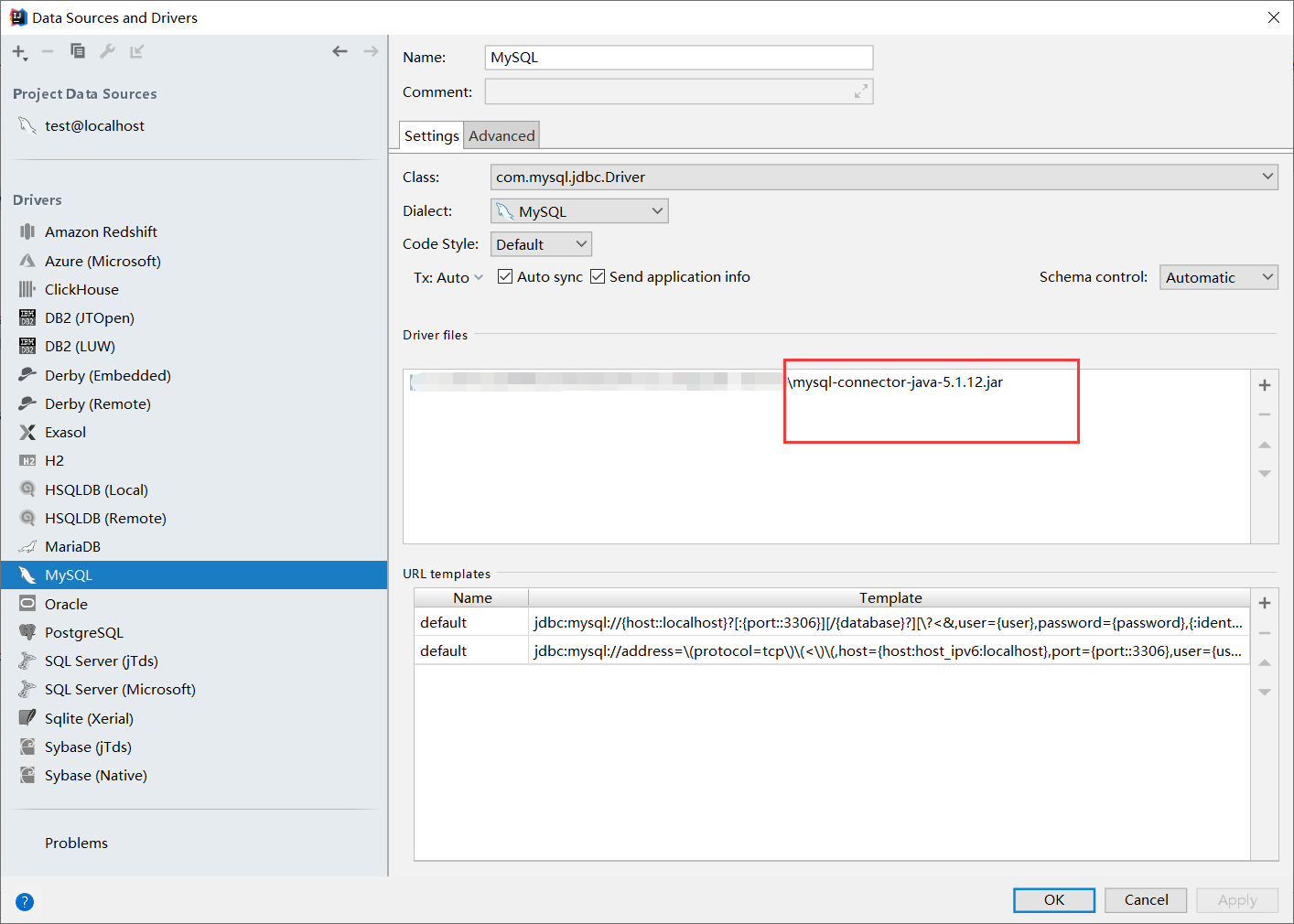The image size is (1294, 924).
Task: Move URL template down
Action: pos(1265,692)
